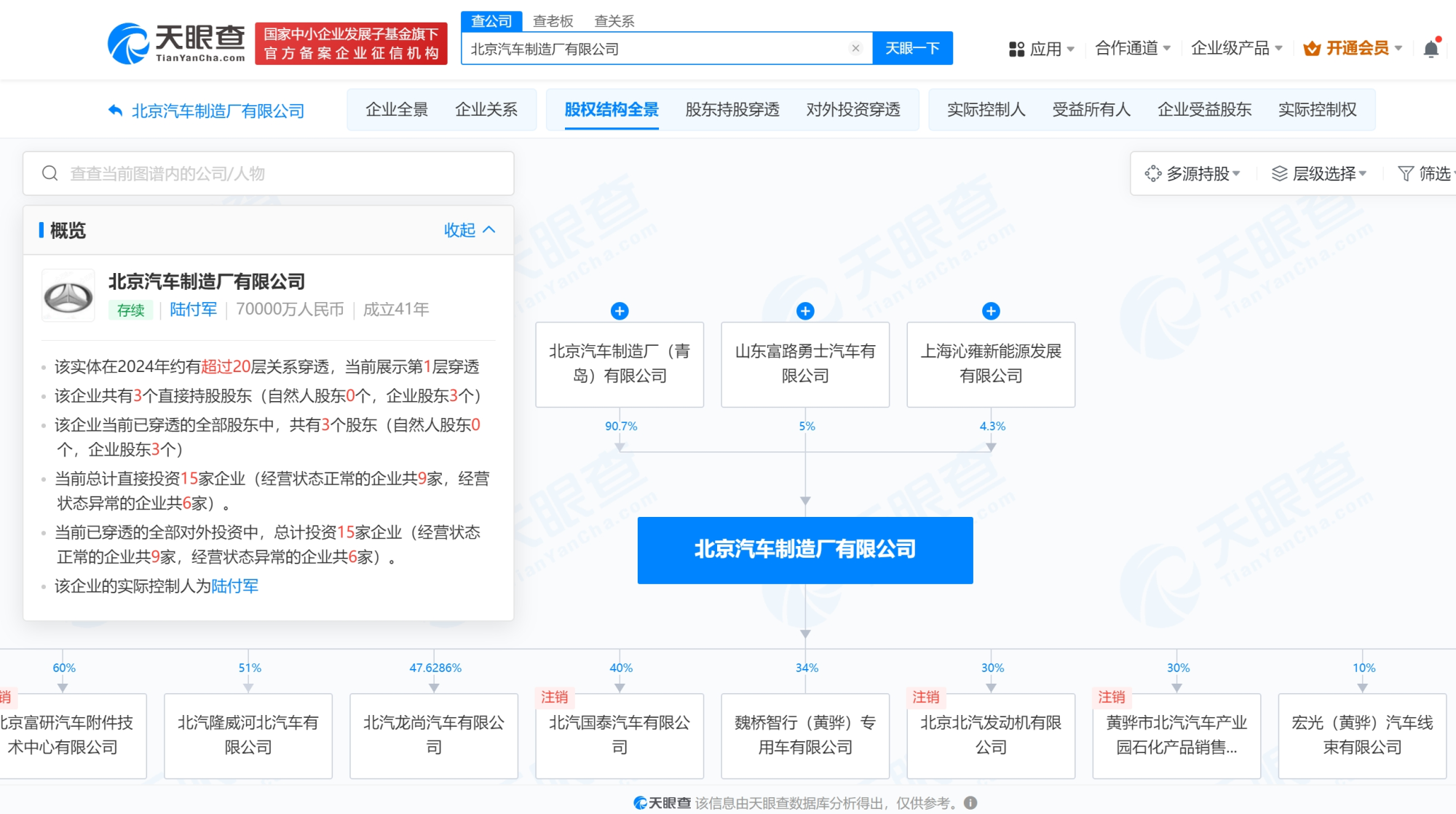Click the crown icon for membership
The image size is (1456, 814).
point(1312,49)
